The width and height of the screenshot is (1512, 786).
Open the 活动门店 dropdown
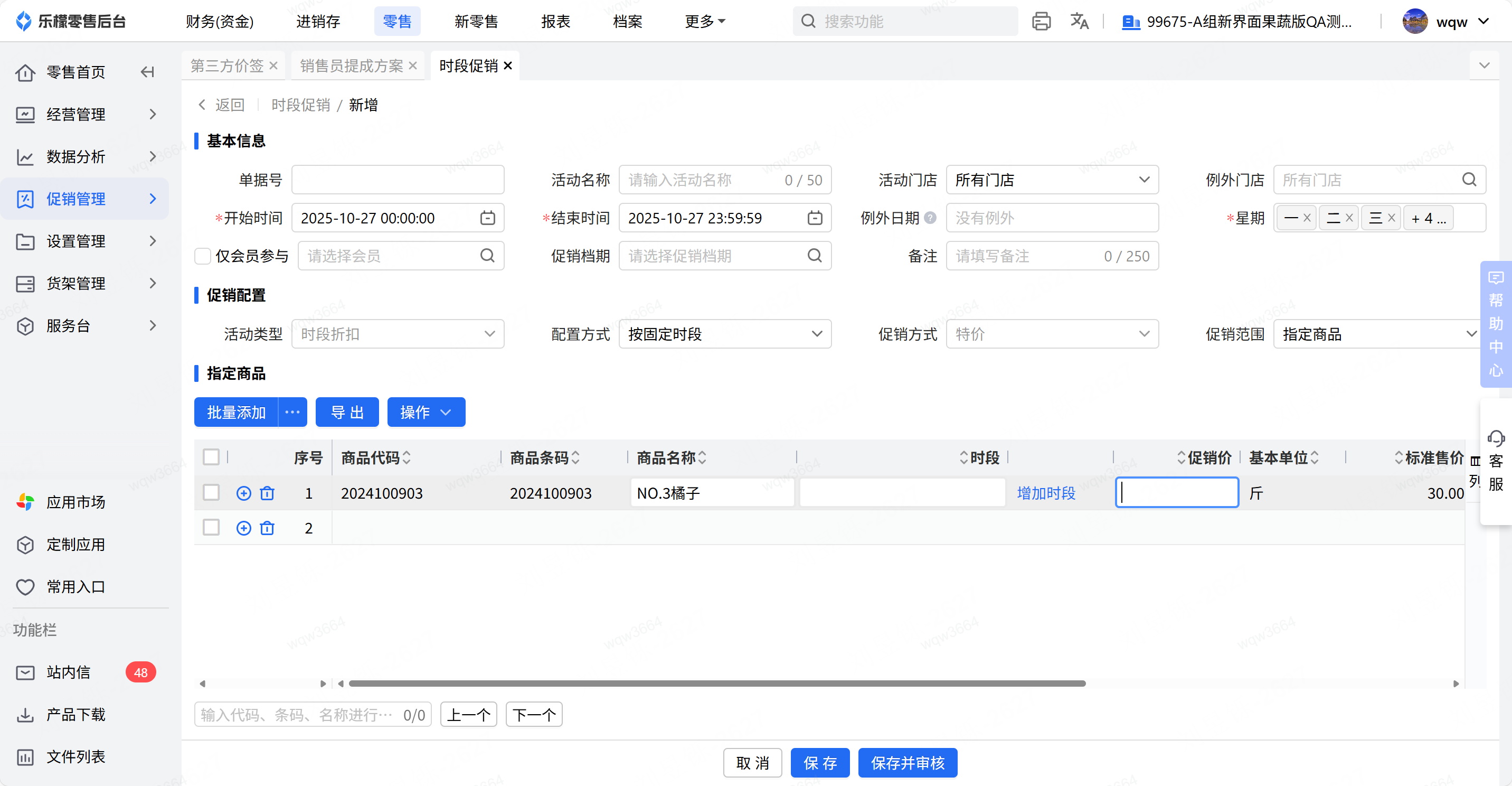[x=1051, y=180]
